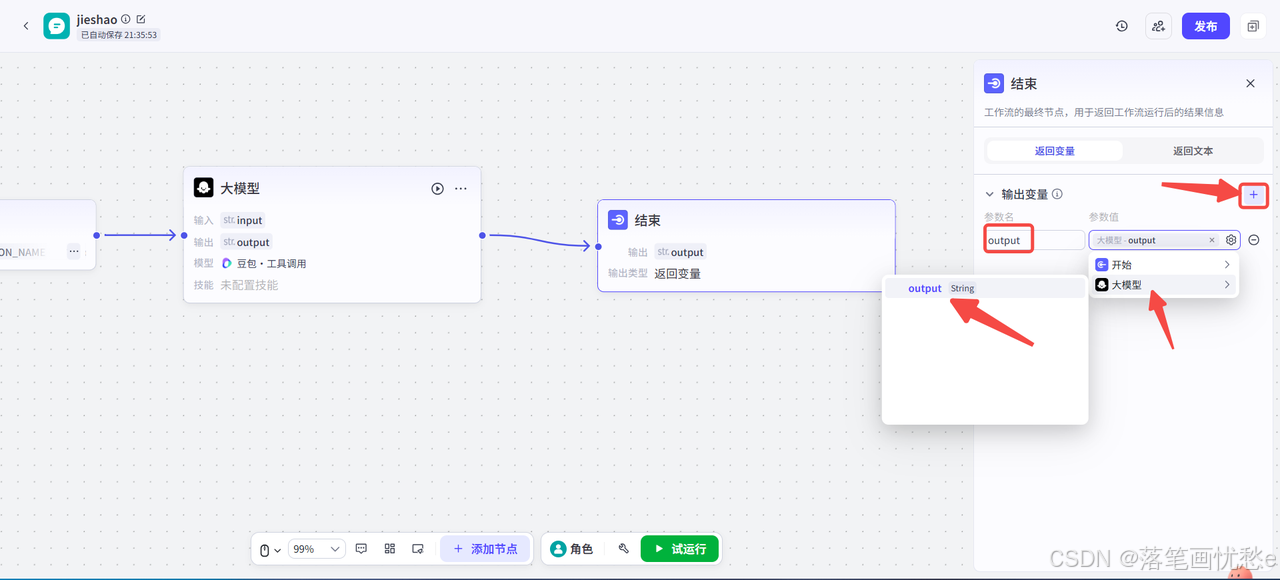Click the gear icon beside 大模型 - output value
Viewport: 1280px width, 580px height.
click(x=1231, y=240)
